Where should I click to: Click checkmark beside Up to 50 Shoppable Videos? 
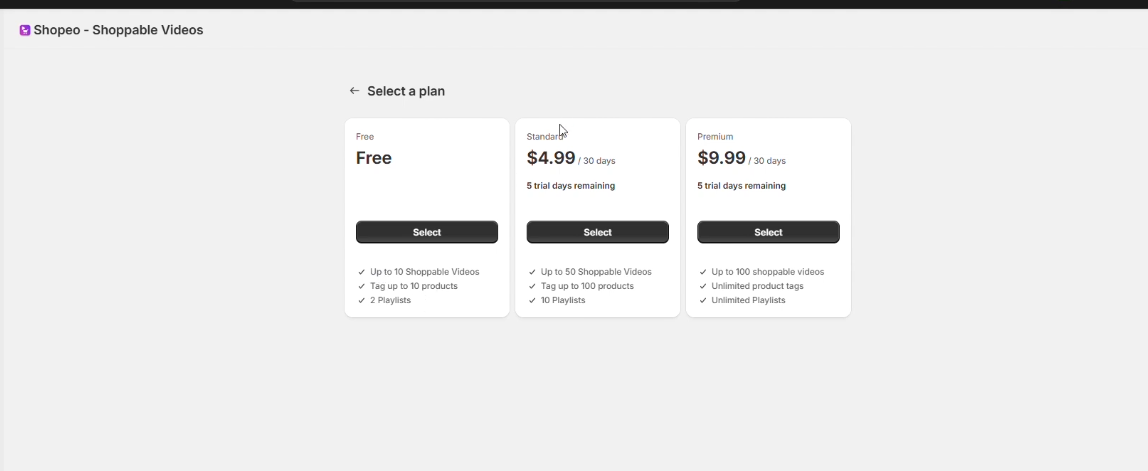(533, 272)
